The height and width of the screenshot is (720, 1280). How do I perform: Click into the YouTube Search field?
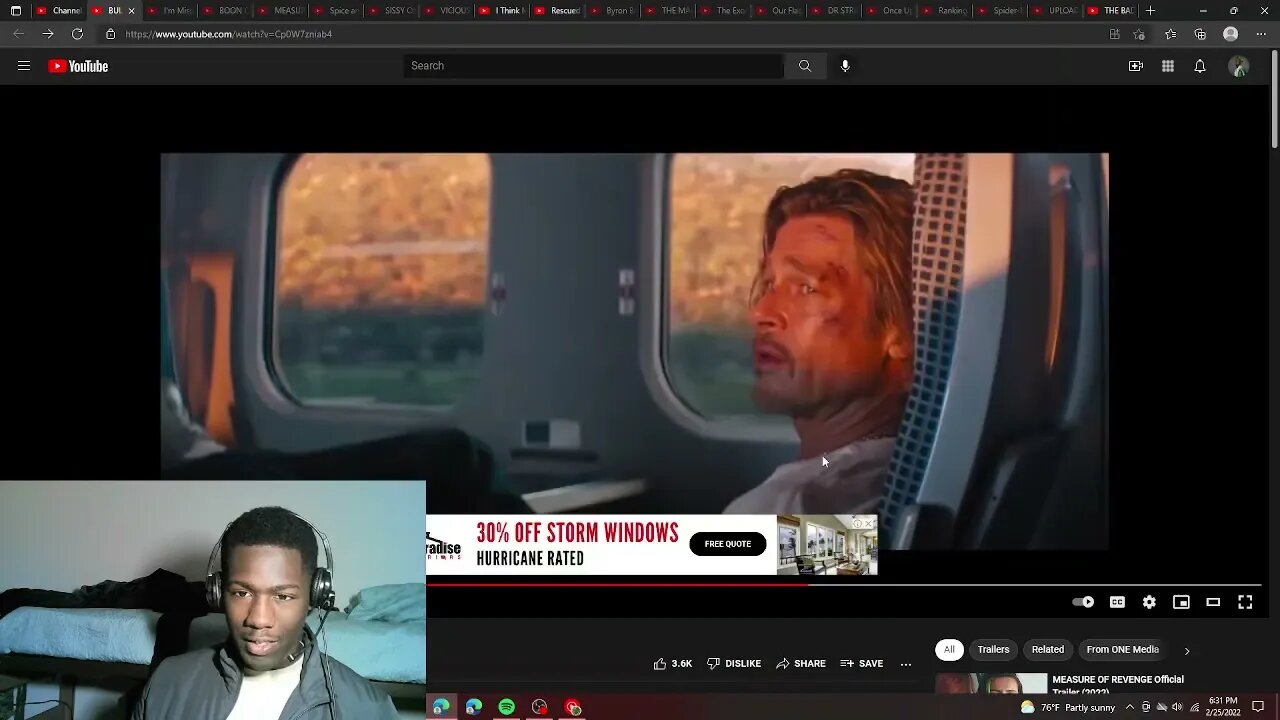(594, 66)
